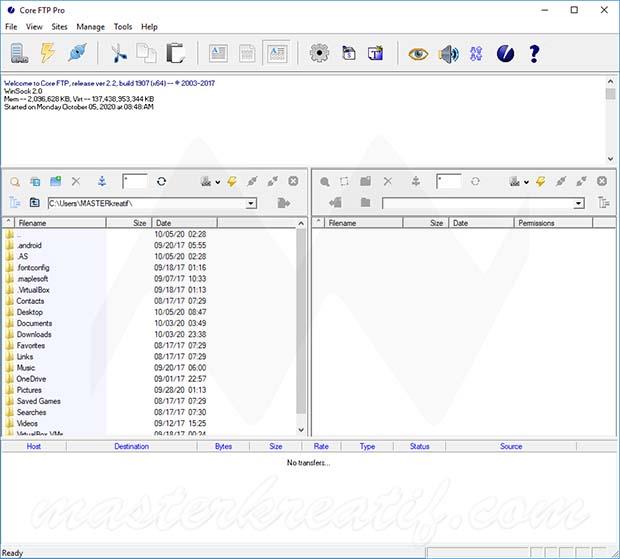Click remote panel quick connect lightning icon

pos(541,181)
